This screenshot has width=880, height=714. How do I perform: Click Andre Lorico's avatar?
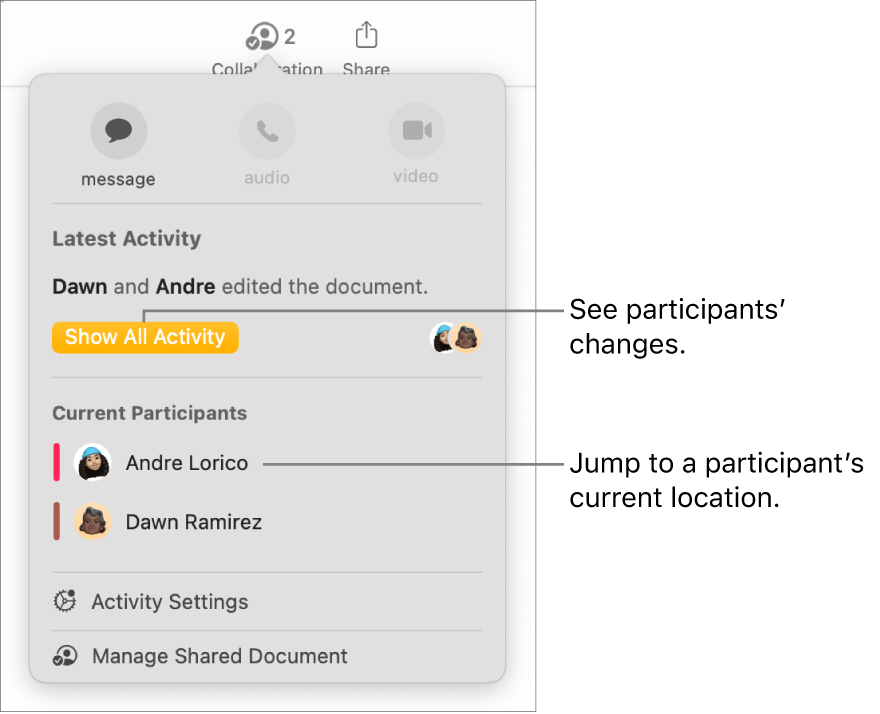point(92,463)
